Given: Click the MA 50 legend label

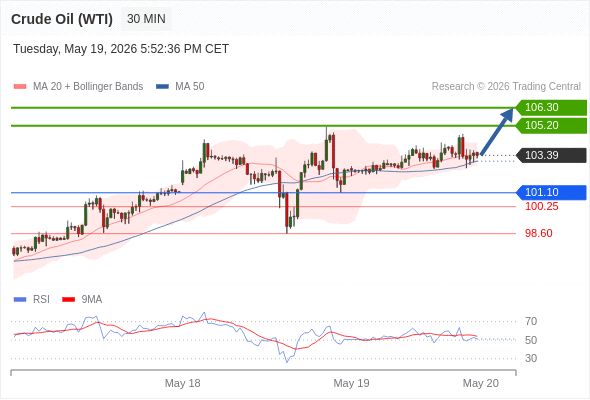Looking at the screenshot, I should point(190,87).
